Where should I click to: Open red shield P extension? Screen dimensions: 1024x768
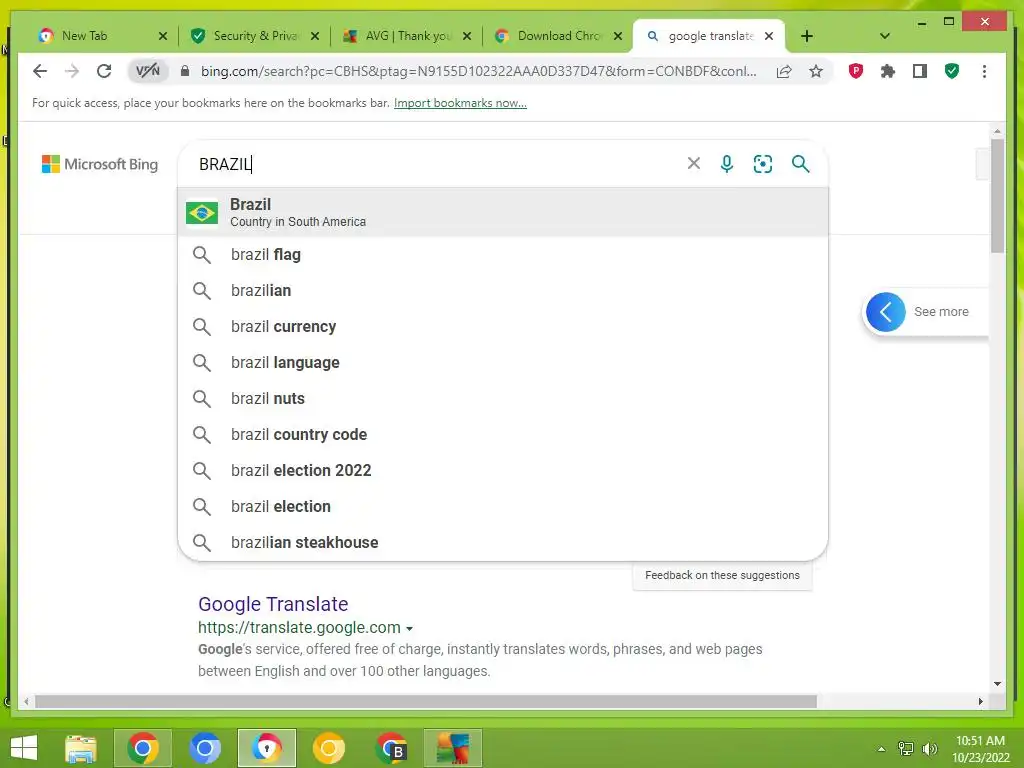point(856,71)
